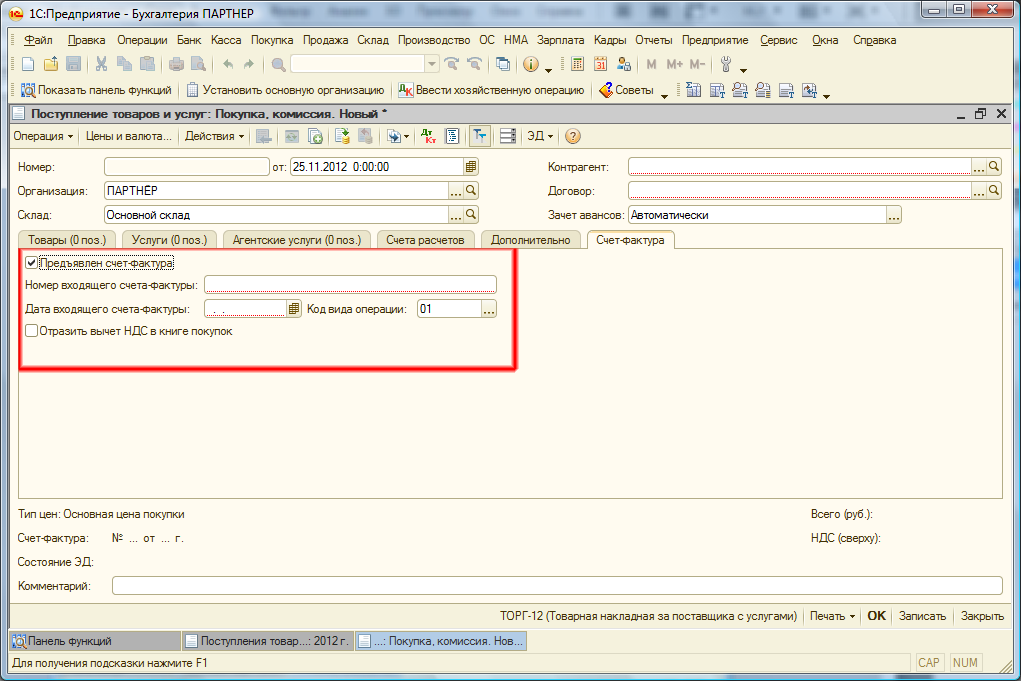Click magnifier icon next to Контрагент field

[994, 167]
